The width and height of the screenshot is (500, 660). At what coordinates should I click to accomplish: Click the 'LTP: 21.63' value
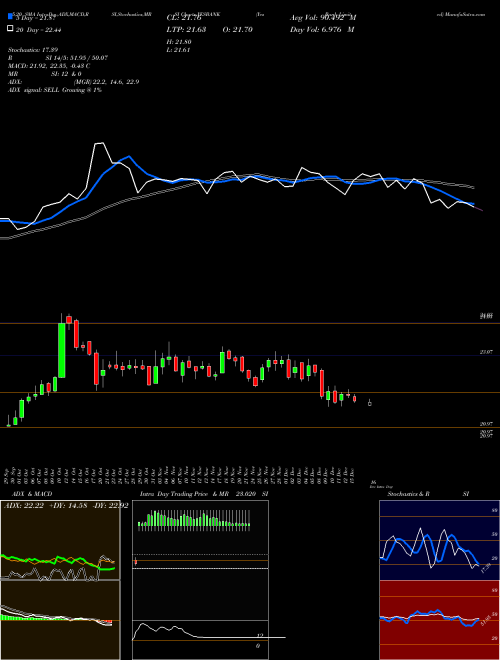[x=186, y=29]
